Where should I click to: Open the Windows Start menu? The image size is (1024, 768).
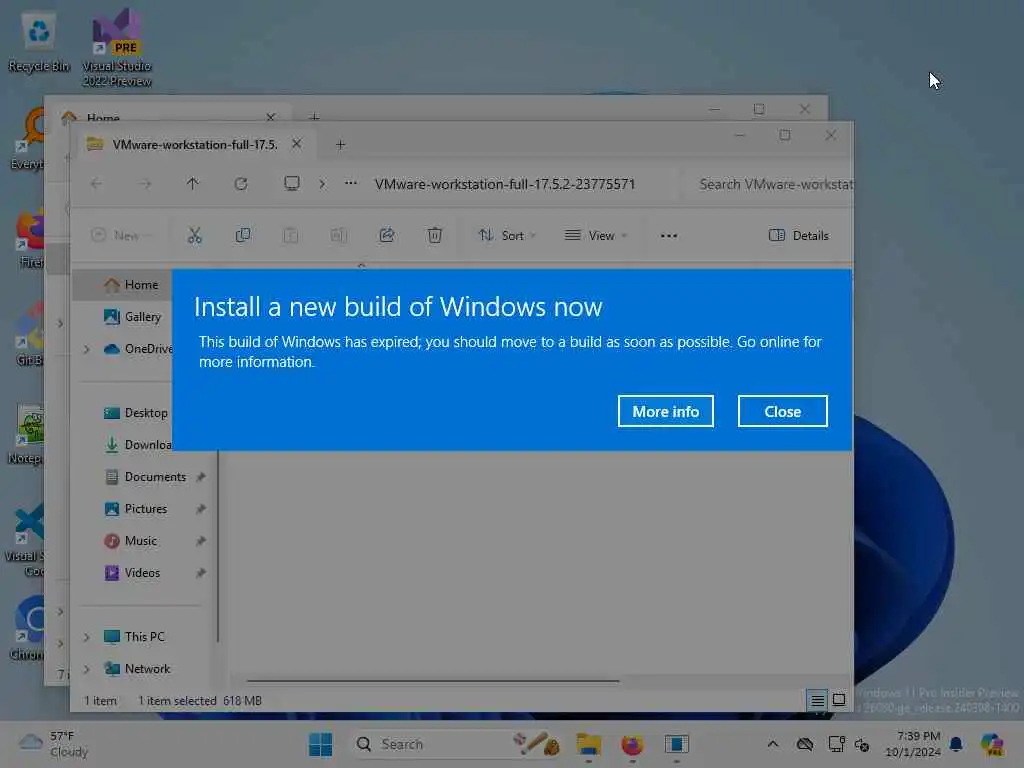click(320, 744)
